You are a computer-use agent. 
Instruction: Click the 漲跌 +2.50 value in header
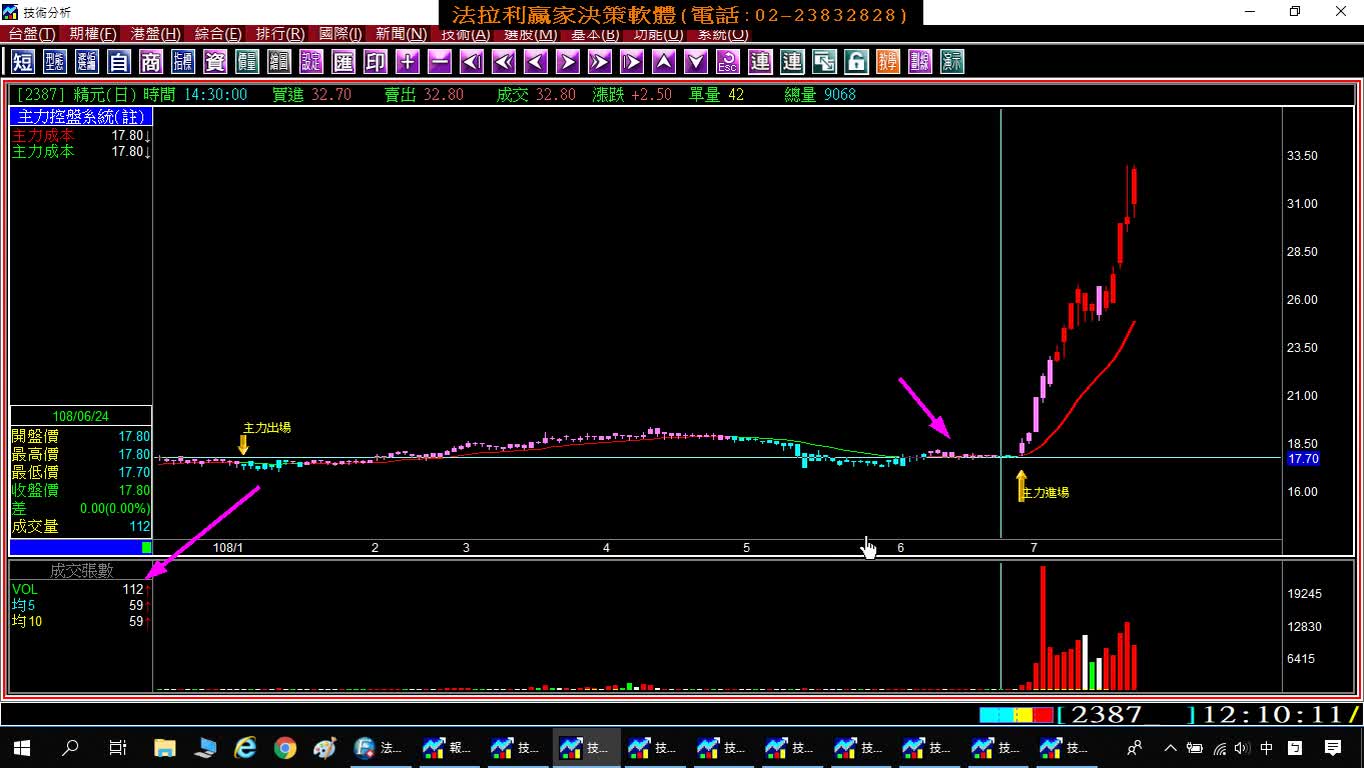click(632, 95)
